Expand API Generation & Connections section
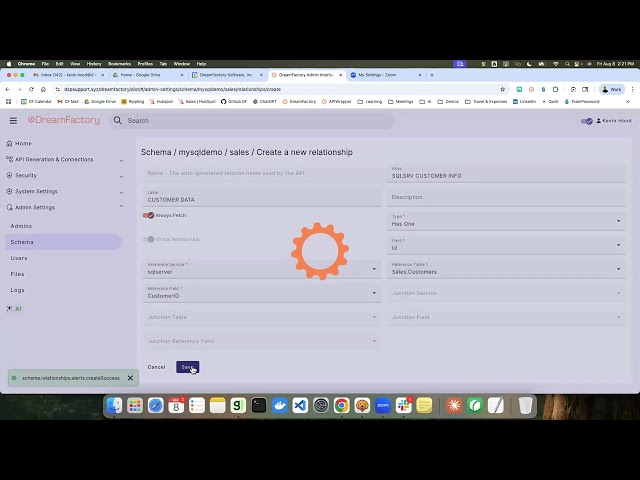 pos(64,160)
